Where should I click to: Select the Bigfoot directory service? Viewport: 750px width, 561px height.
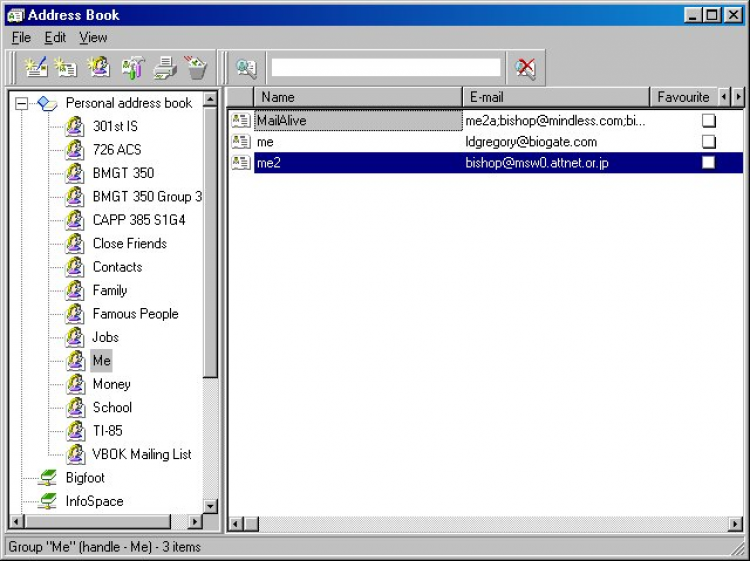pos(85,478)
